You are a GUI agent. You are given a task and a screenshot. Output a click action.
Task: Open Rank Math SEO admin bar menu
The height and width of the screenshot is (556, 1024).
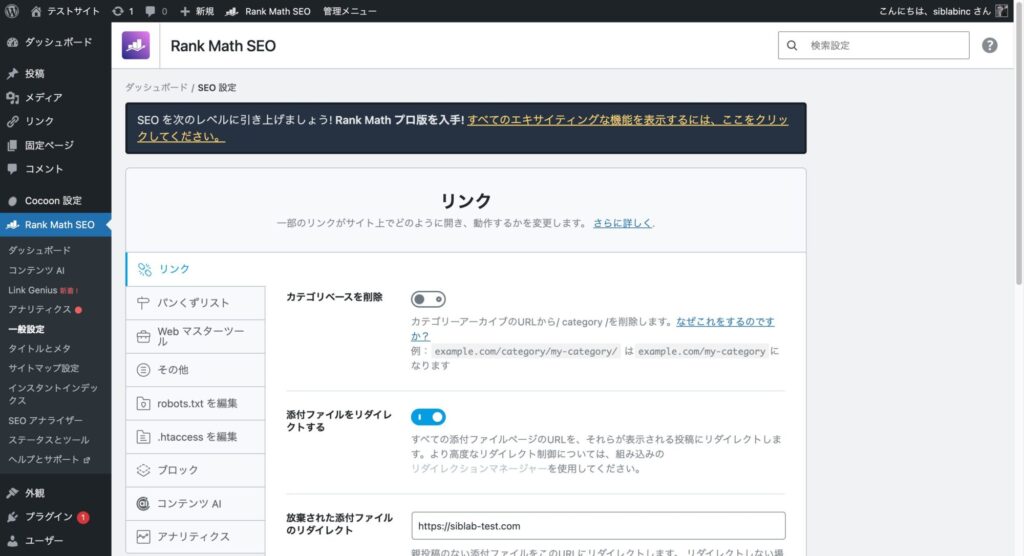pyautogui.click(x=268, y=11)
